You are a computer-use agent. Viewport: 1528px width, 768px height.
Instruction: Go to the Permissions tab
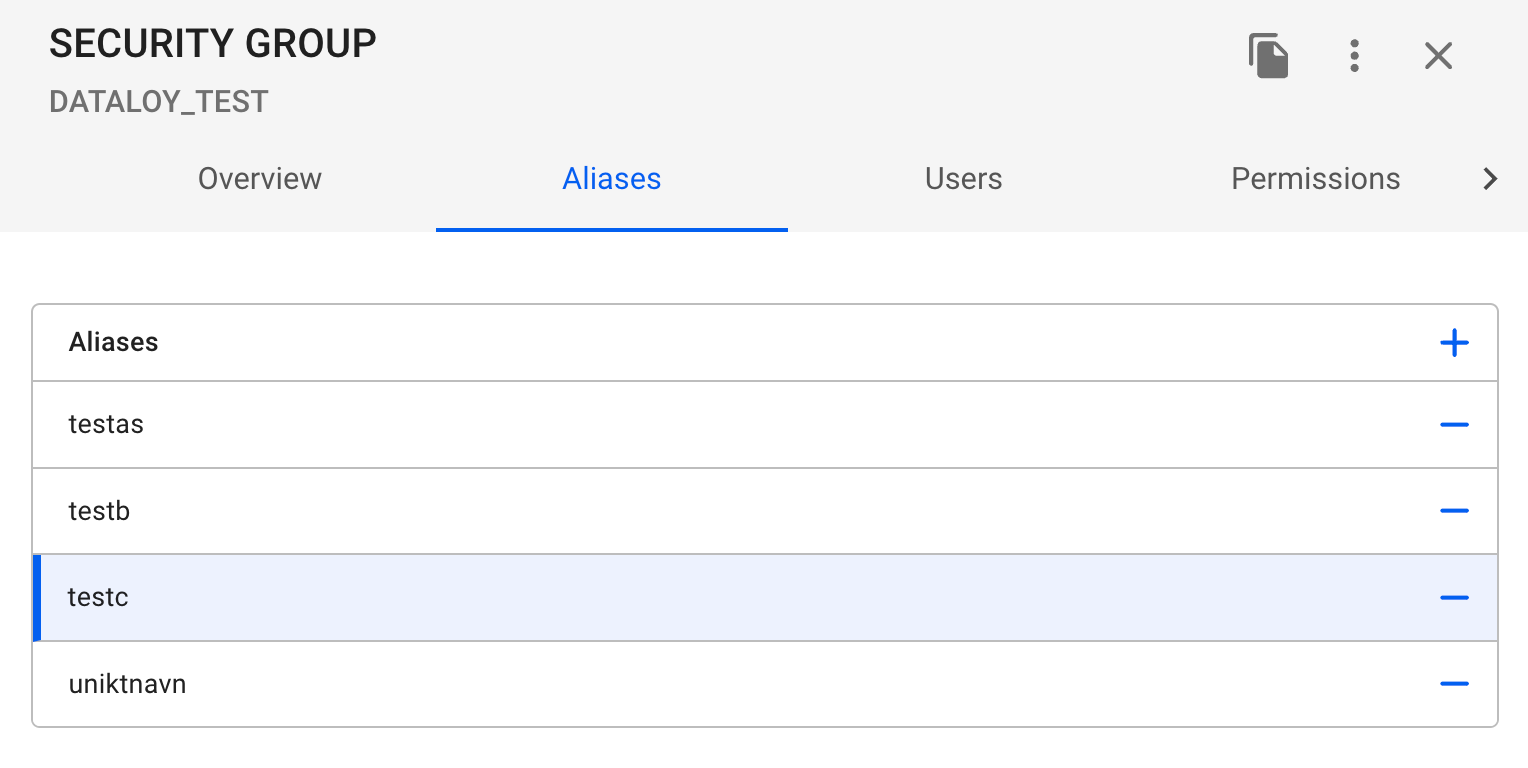[x=1315, y=179]
